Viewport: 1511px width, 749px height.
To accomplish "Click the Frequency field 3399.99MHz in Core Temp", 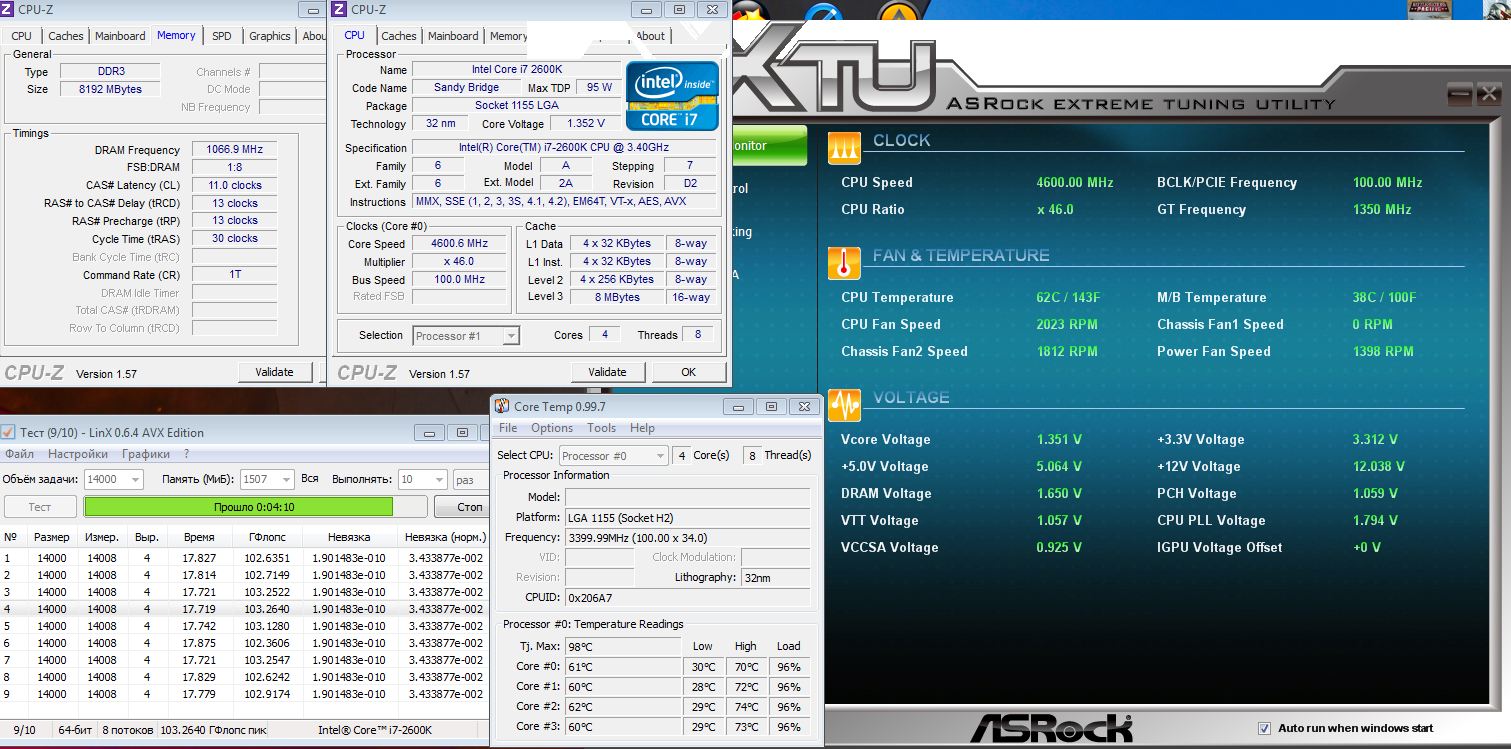I will point(687,537).
